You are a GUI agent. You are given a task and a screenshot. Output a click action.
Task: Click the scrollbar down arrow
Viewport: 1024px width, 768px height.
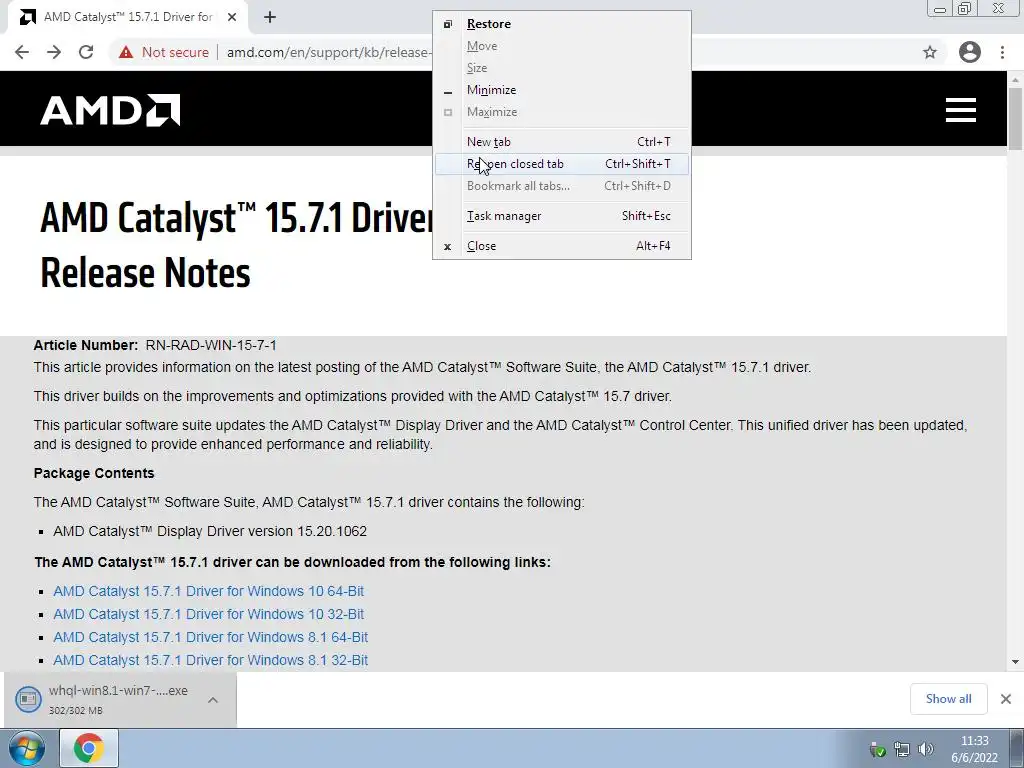pos(1015,662)
